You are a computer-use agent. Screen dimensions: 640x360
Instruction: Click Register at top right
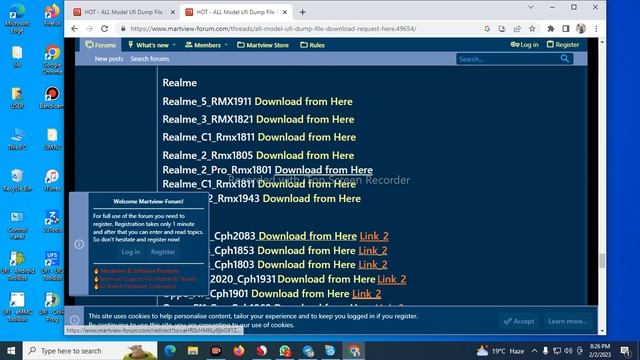[563, 44]
